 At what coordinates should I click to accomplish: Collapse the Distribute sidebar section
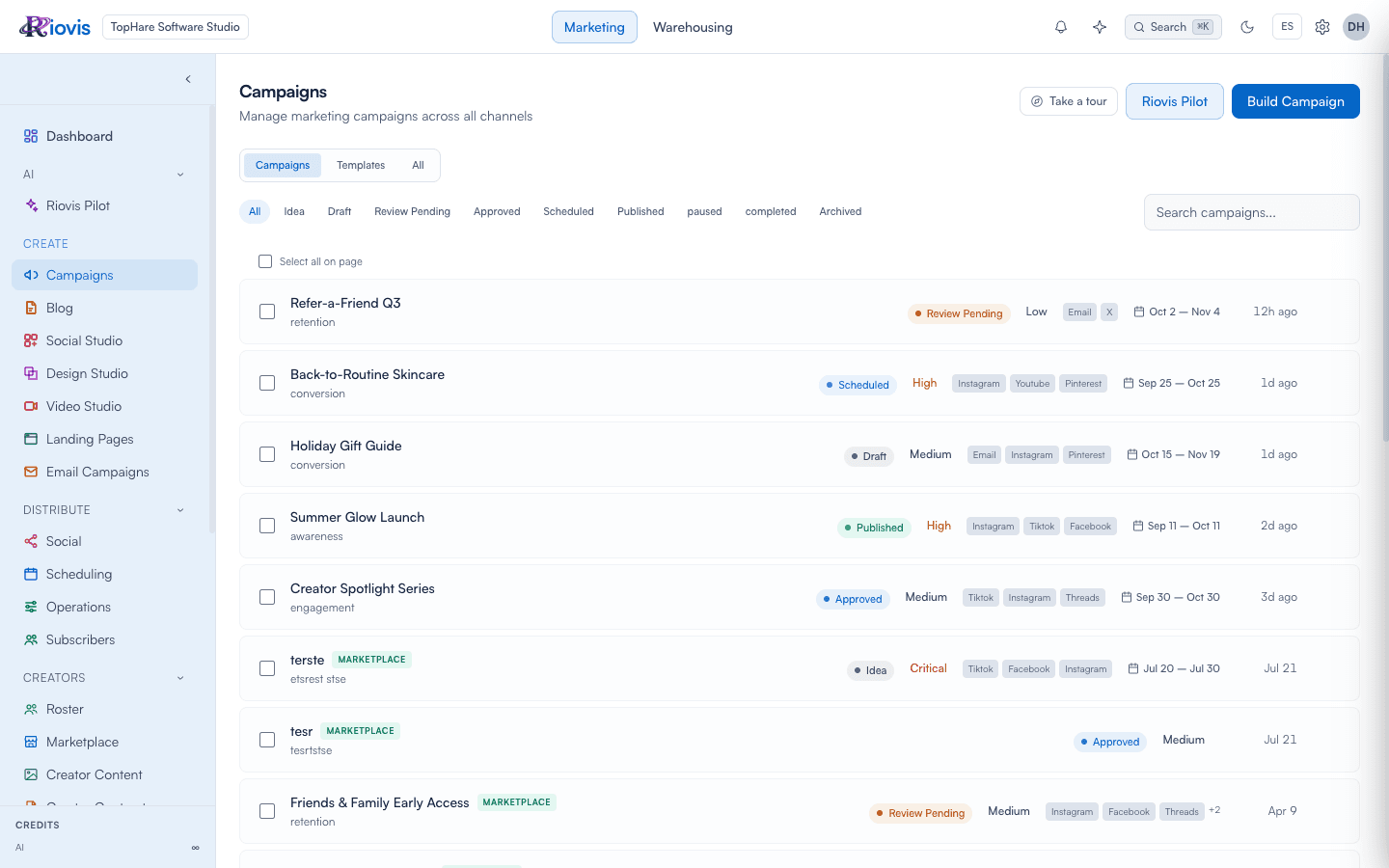(180, 510)
